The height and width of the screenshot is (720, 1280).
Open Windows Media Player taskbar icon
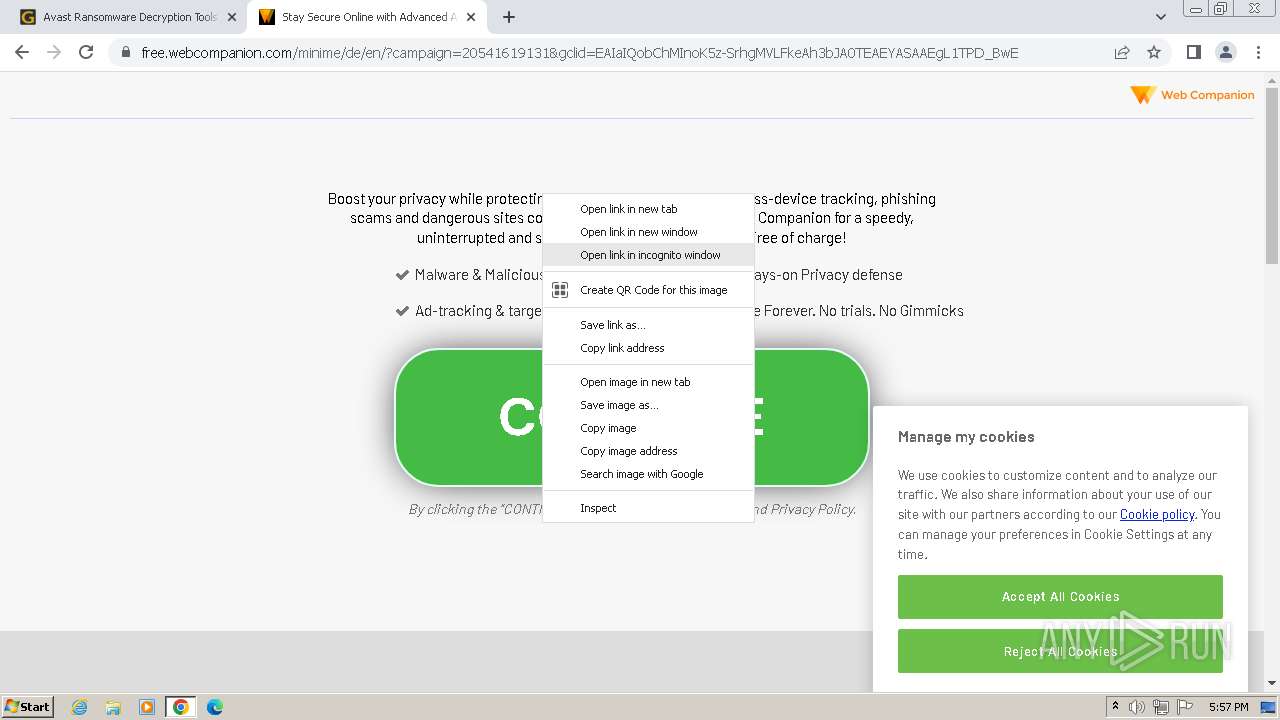(147, 707)
